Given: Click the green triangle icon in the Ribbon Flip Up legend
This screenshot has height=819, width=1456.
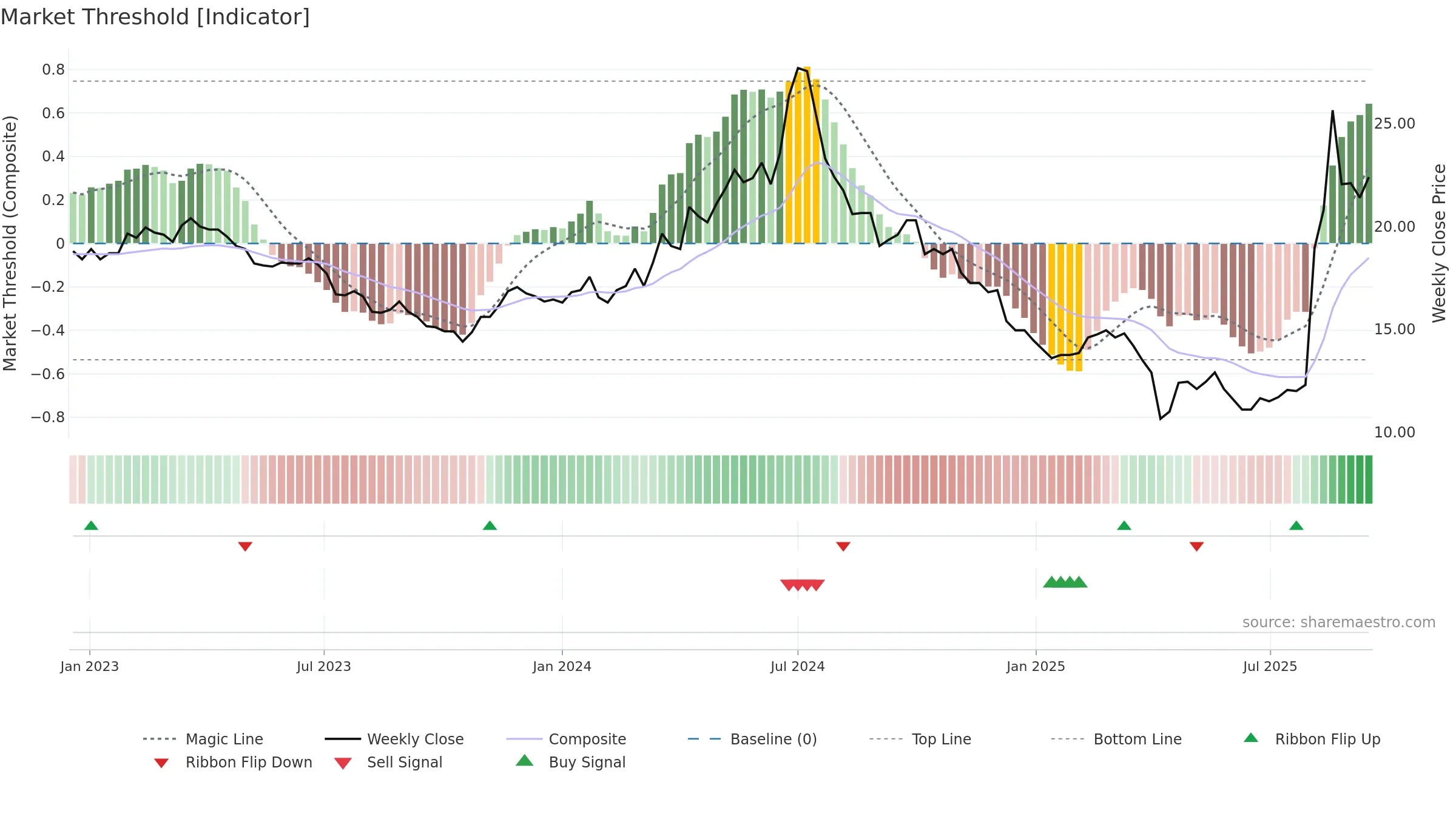Looking at the screenshot, I should pos(1251,738).
